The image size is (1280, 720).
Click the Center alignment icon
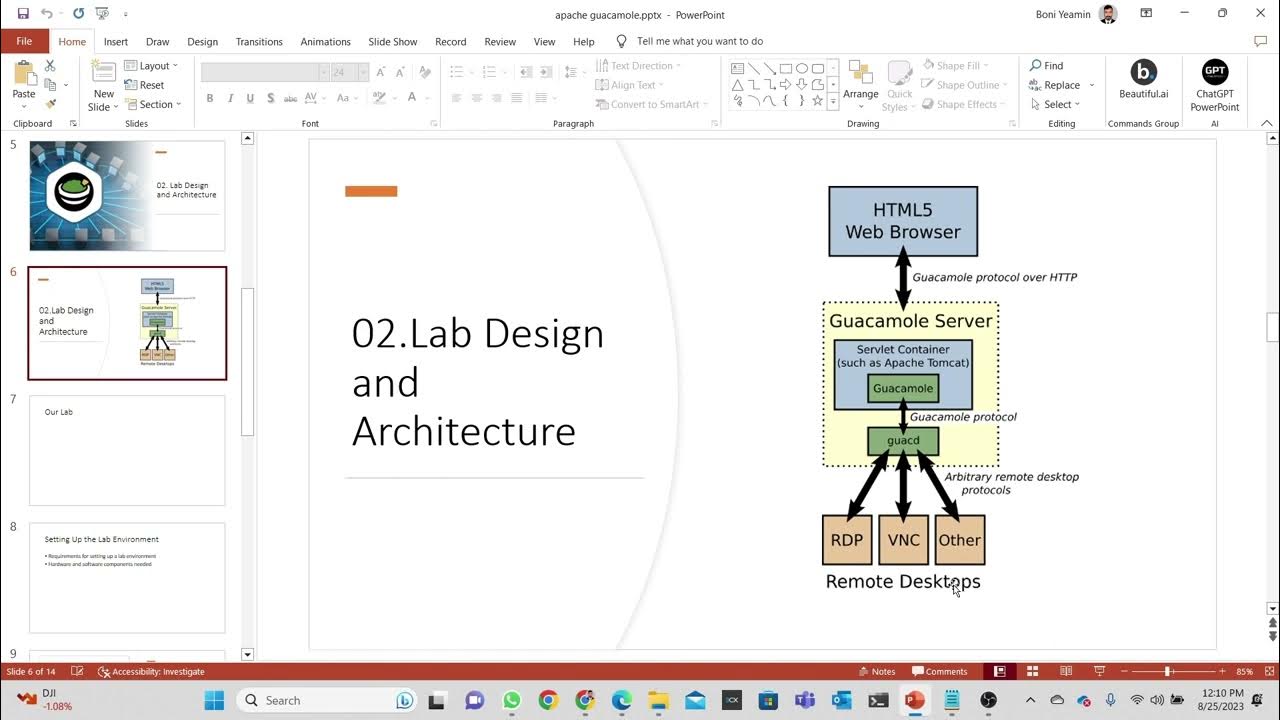[476, 98]
